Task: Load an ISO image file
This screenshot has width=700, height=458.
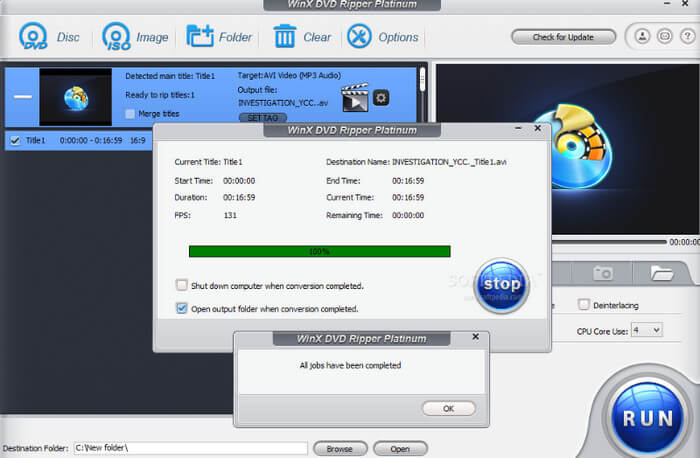Action: [135, 37]
